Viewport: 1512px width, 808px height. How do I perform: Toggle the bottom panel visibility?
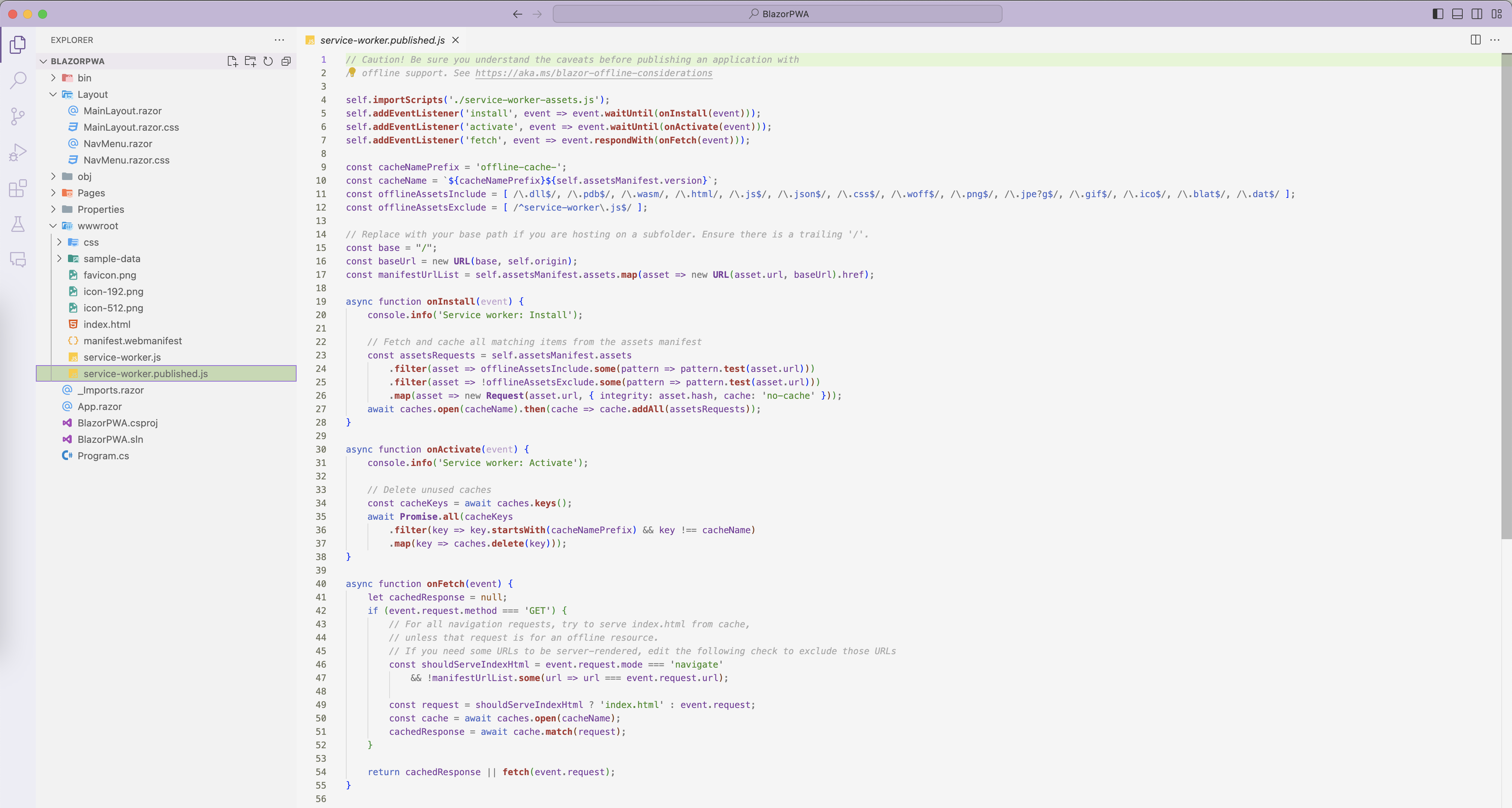(x=1457, y=14)
